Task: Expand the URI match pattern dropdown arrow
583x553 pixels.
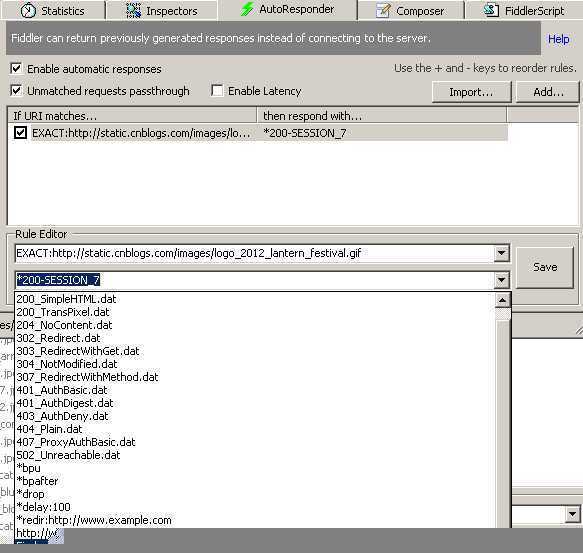Action: coord(501,253)
